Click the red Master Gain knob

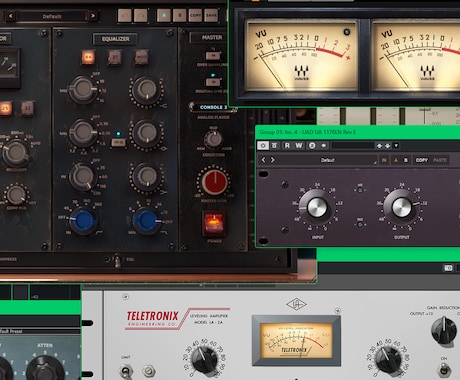[x=214, y=182]
